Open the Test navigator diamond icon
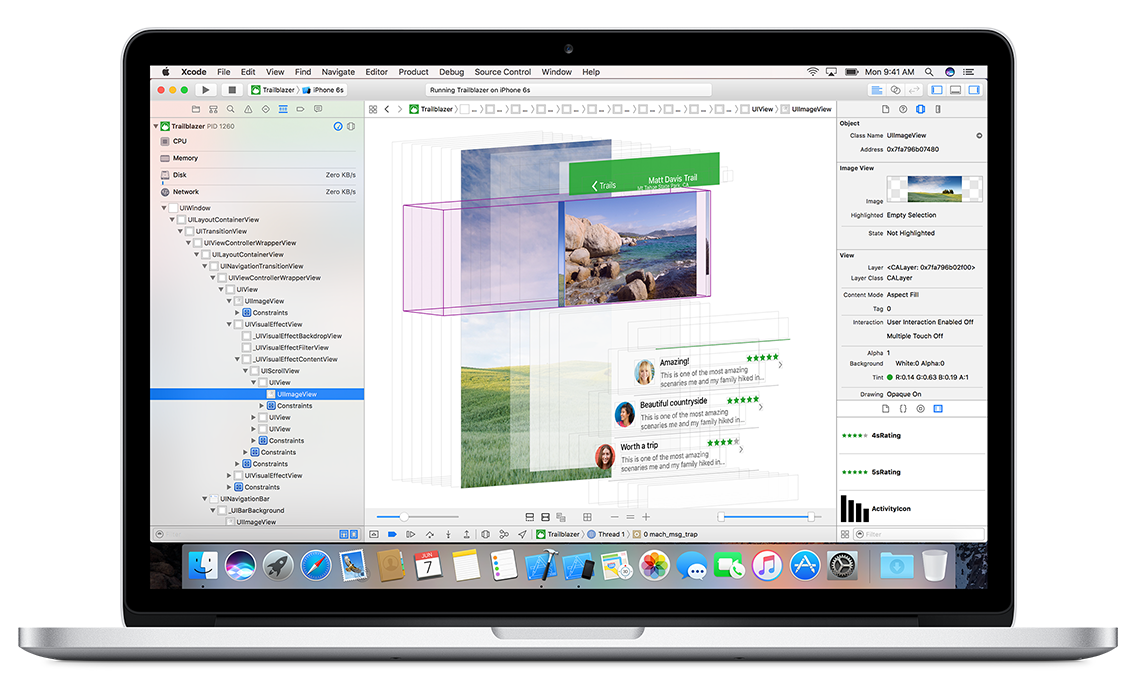Image resolution: width=1147 pixels, height=698 pixels. click(x=266, y=109)
